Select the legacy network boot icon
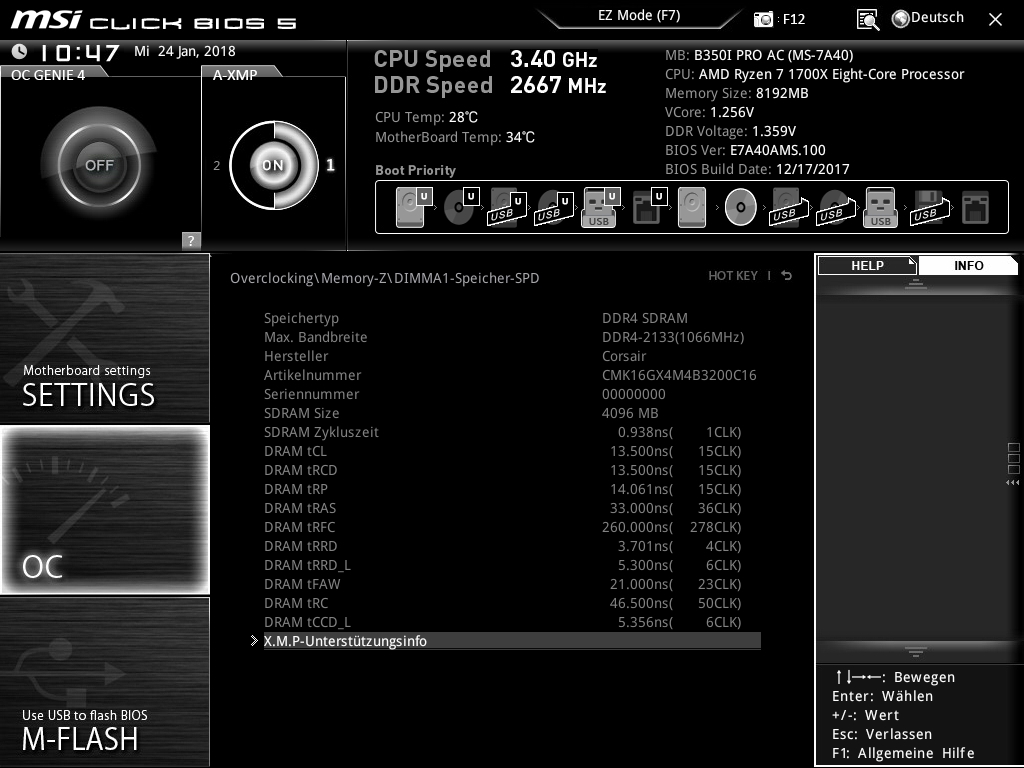Image resolution: width=1024 pixels, height=768 pixels. tap(975, 207)
